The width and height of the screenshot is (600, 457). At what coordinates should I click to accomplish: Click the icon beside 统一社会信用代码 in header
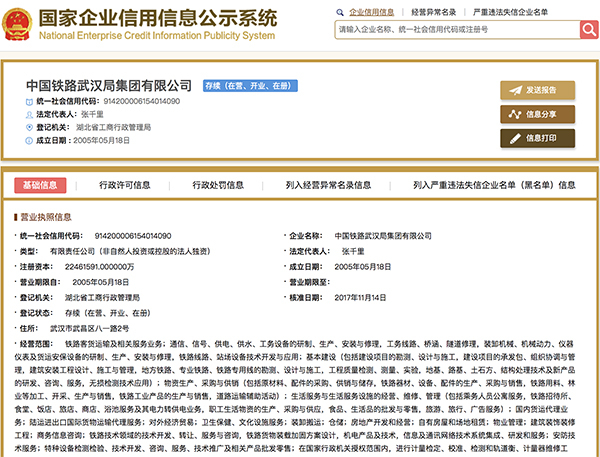coord(28,102)
